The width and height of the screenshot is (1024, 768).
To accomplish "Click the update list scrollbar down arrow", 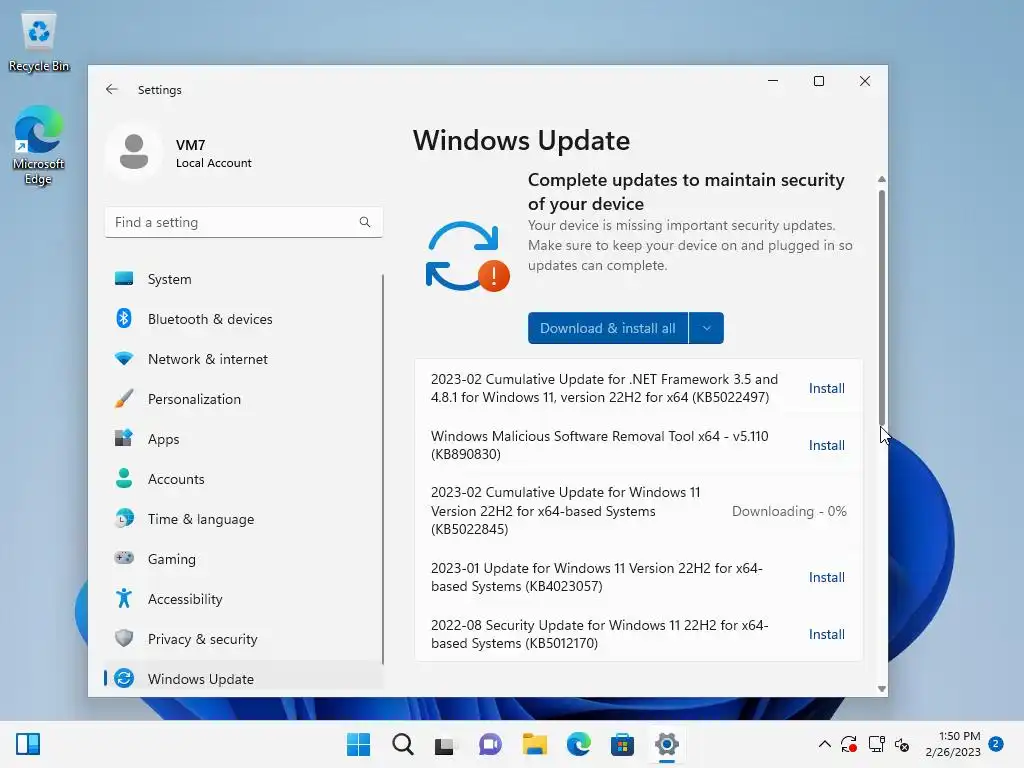I will click(882, 688).
